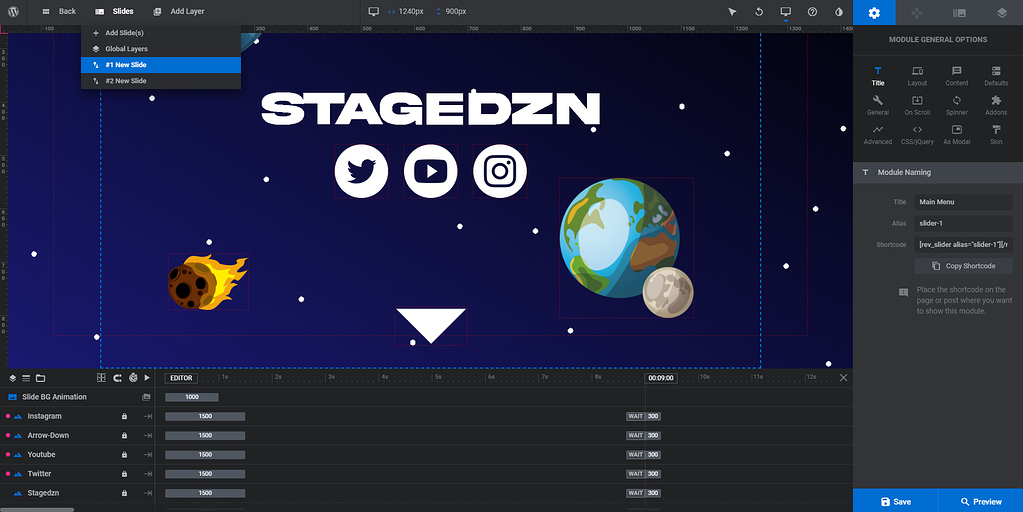Screen dimensions: 1023x512
Task: Click the EDITOR button in timeline
Action: [x=181, y=378]
